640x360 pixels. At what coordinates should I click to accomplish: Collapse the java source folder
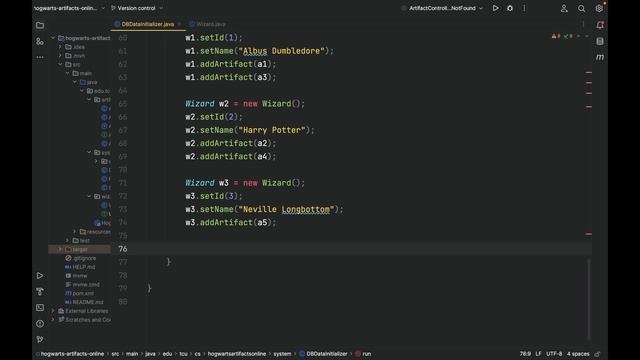point(75,82)
